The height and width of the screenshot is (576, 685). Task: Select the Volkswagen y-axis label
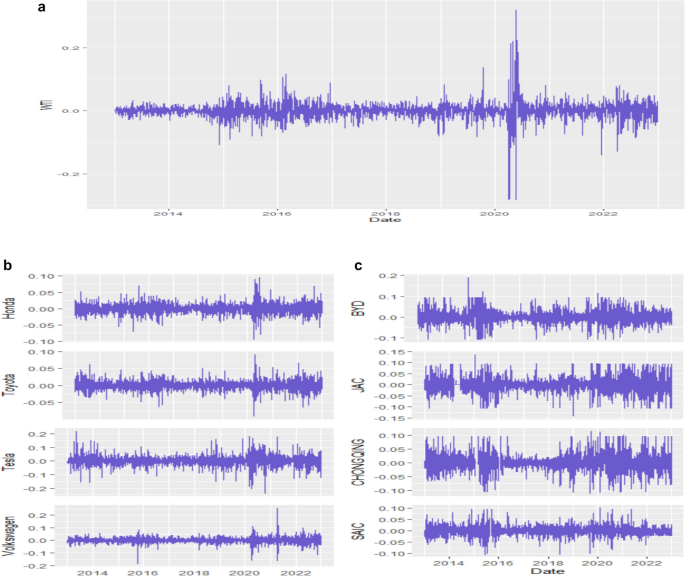tap(9, 536)
